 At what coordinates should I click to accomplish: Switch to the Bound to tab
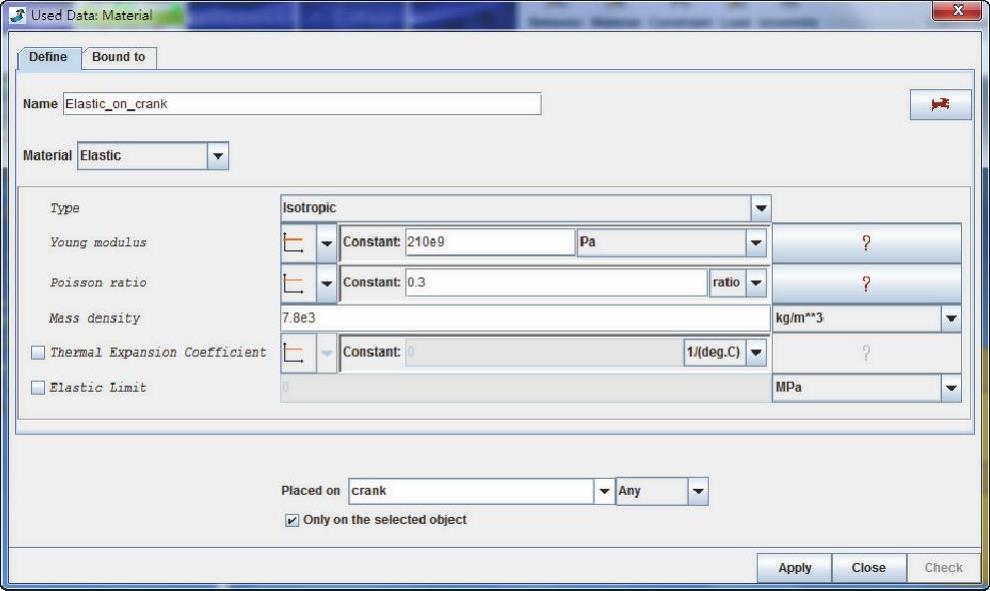click(118, 57)
